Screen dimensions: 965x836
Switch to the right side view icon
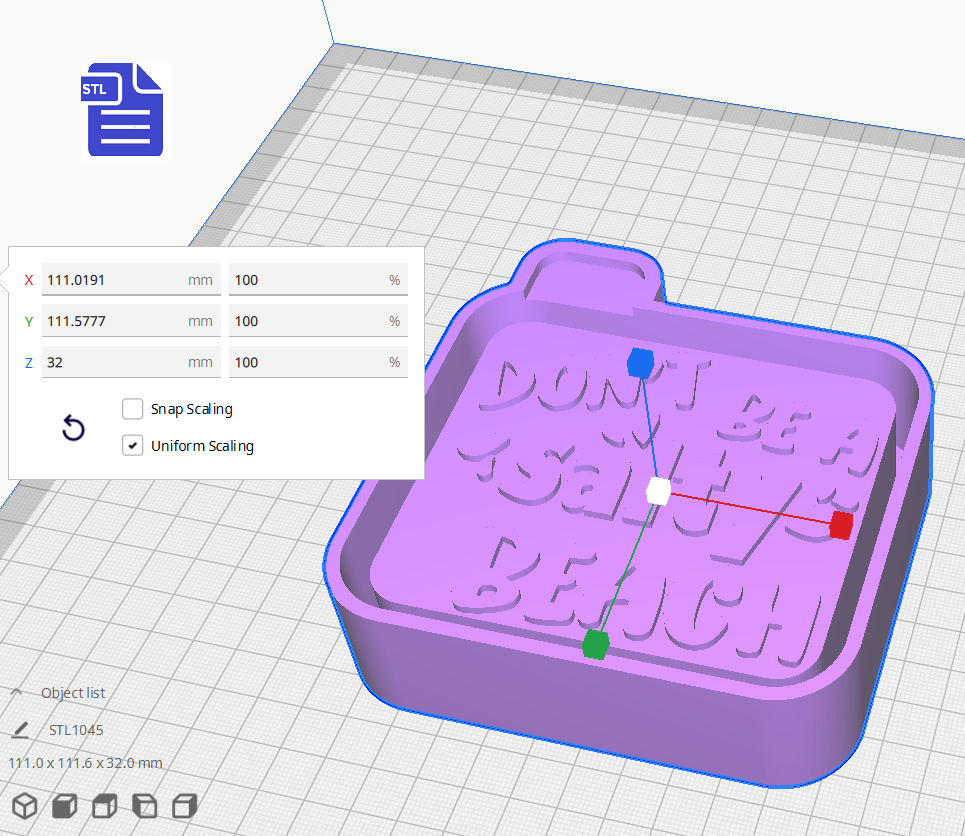(x=183, y=805)
